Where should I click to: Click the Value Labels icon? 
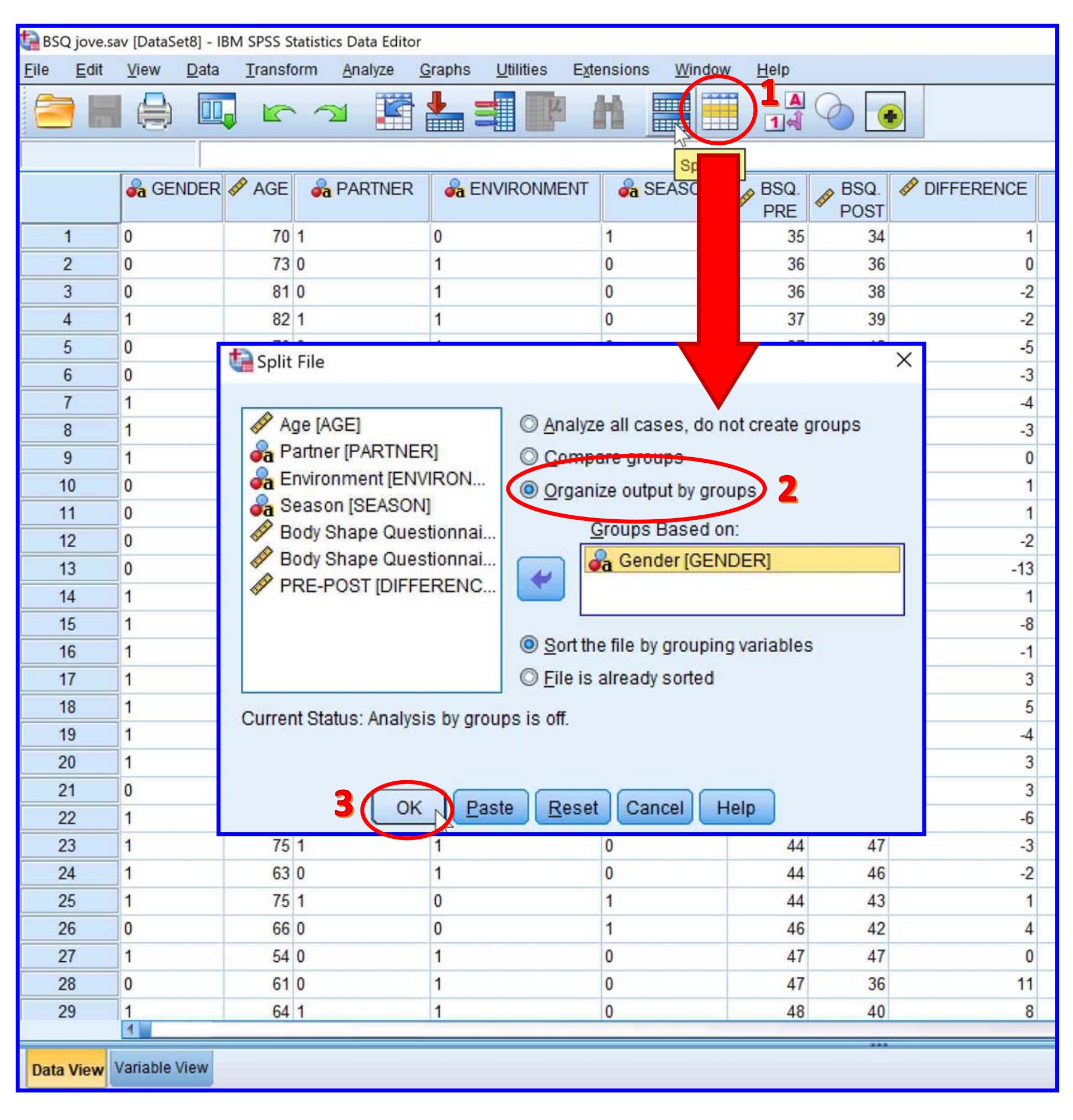[786, 111]
